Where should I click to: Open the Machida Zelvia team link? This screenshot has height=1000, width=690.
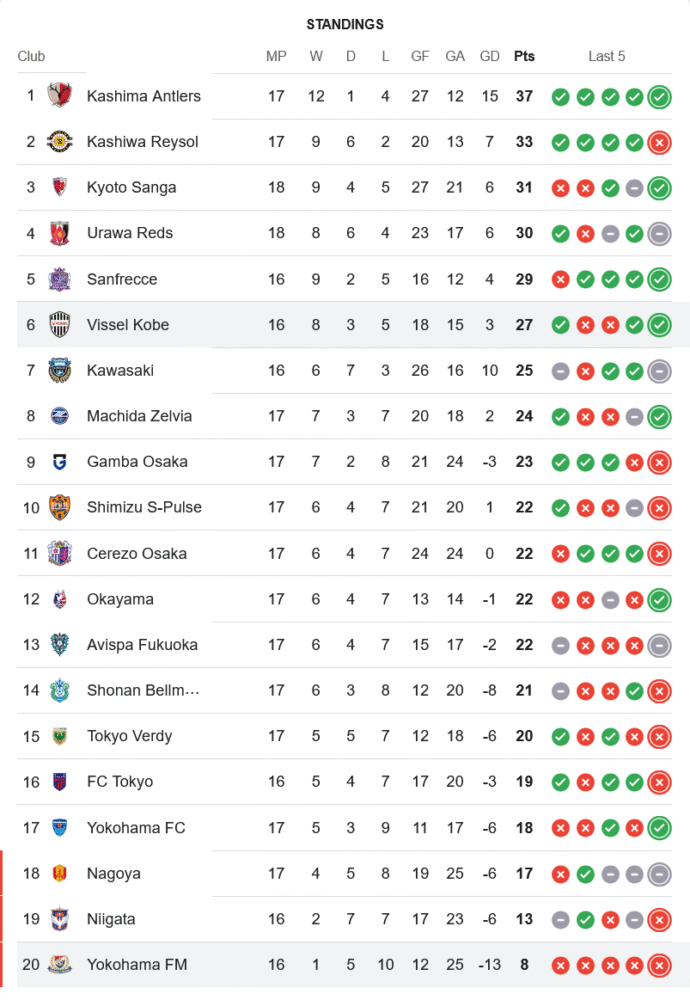[x=139, y=416]
